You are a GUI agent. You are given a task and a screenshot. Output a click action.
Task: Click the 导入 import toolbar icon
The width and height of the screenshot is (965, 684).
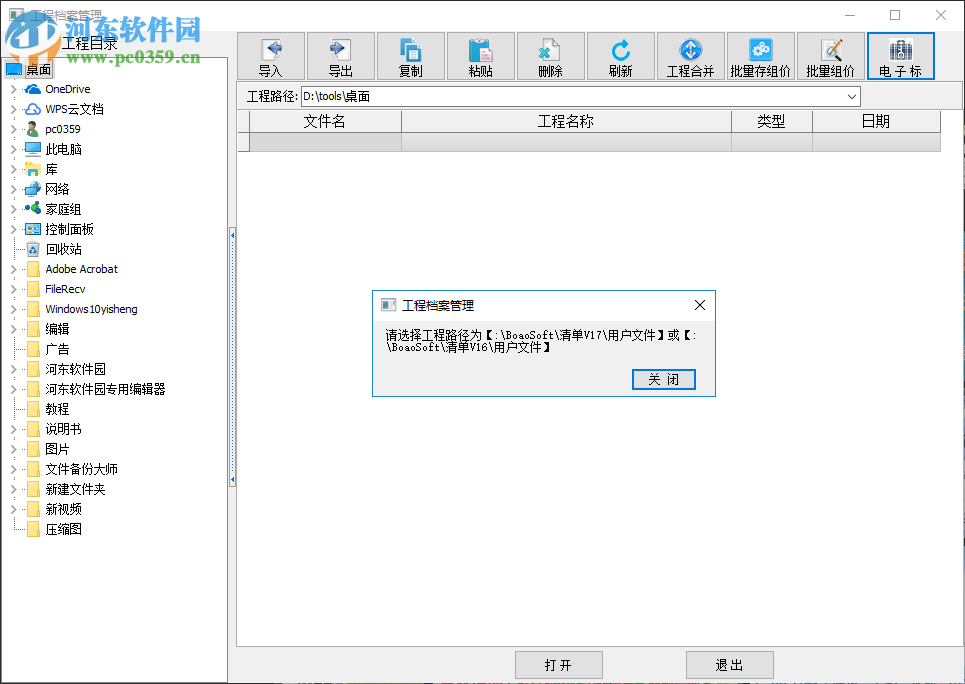tap(270, 56)
